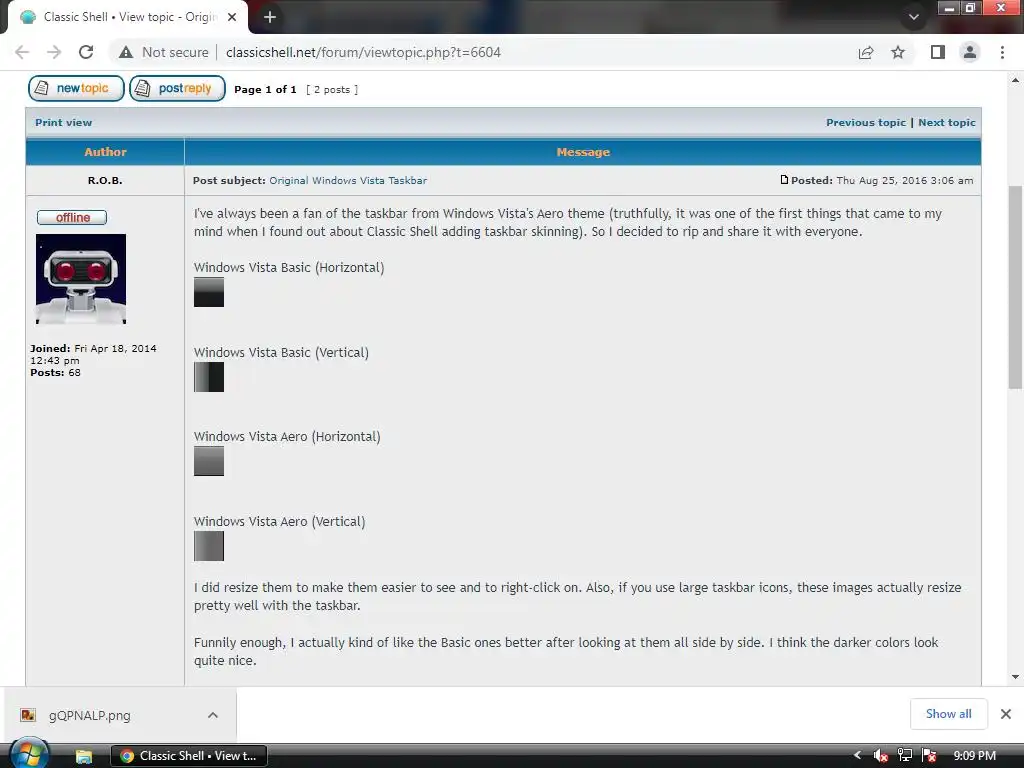This screenshot has height=768, width=1024.
Task: Open the network tray icon
Action: pyautogui.click(x=904, y=756)
